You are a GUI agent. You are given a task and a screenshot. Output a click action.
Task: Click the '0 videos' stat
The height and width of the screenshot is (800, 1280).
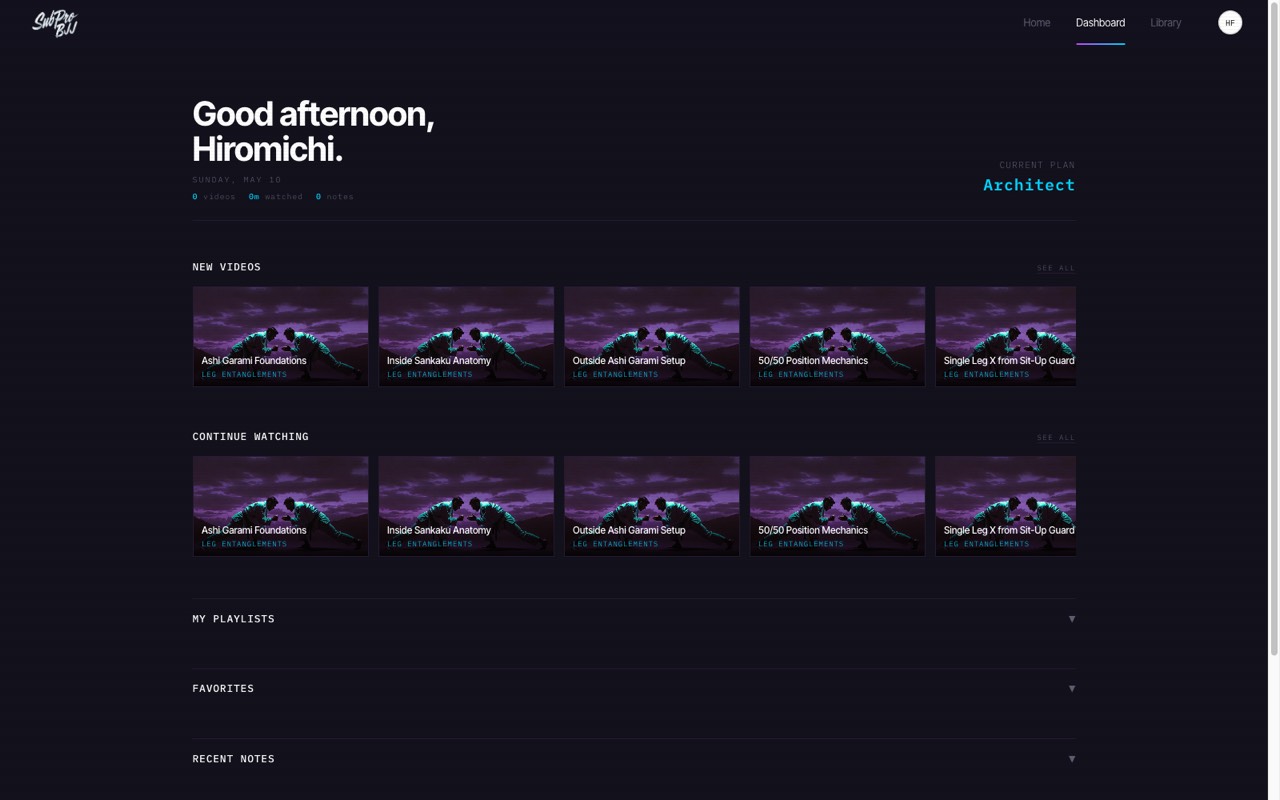(214, 197)
